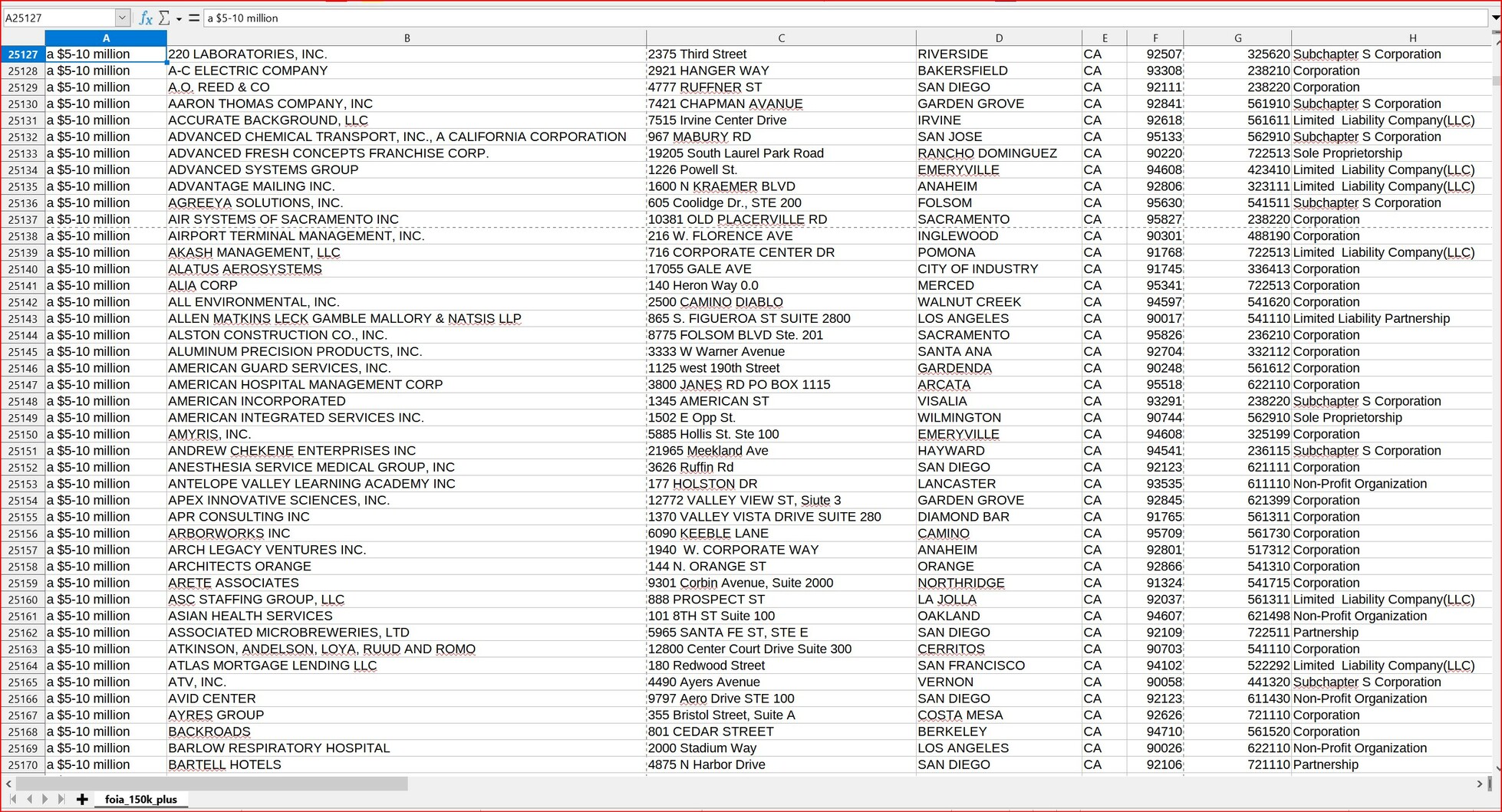1502x812 pixels.
Task: Open the Function Wizard (fx) icon
Action: pos(145,18)
